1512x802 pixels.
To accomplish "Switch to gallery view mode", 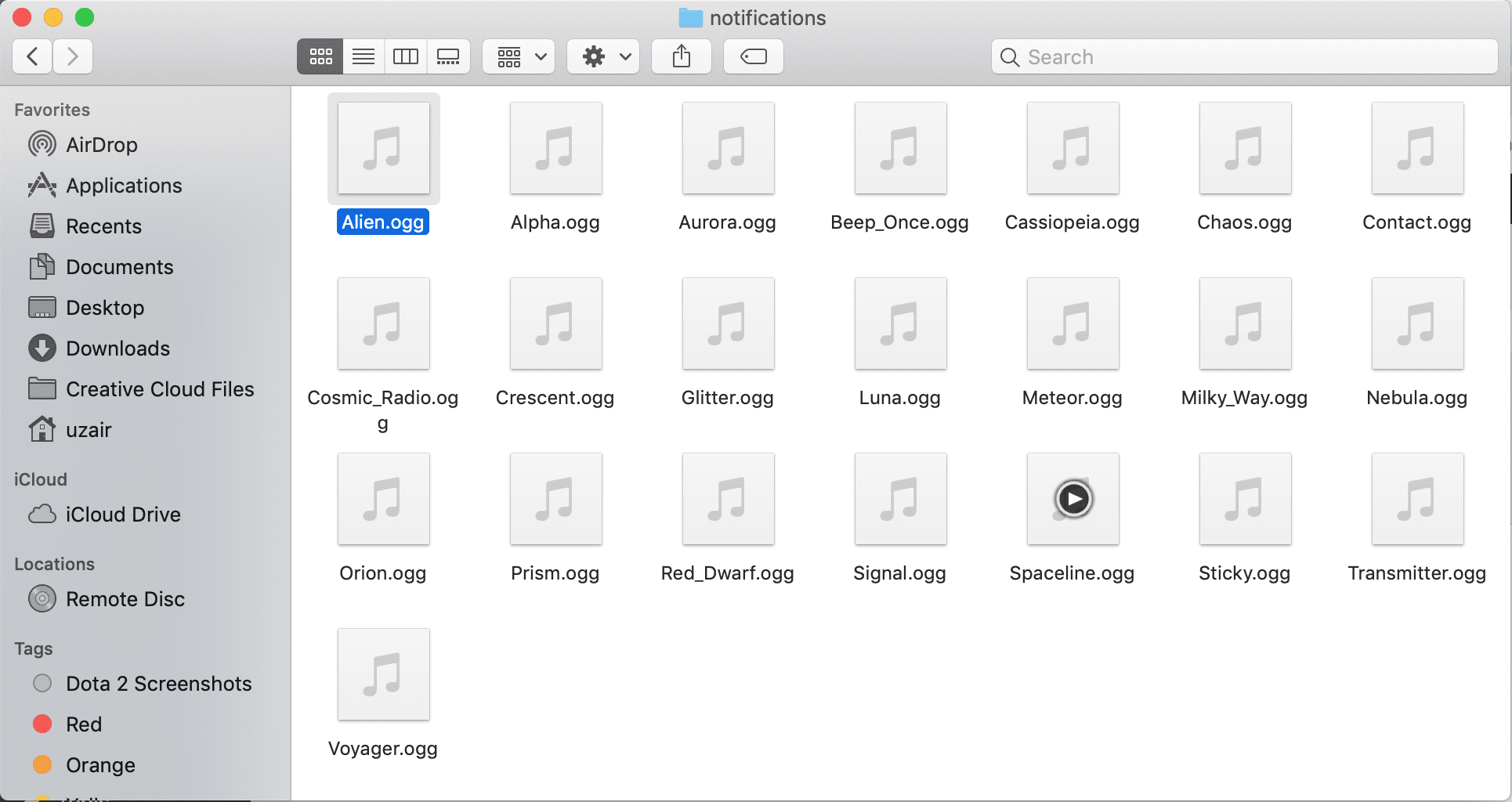I will [x=448, y=56].
